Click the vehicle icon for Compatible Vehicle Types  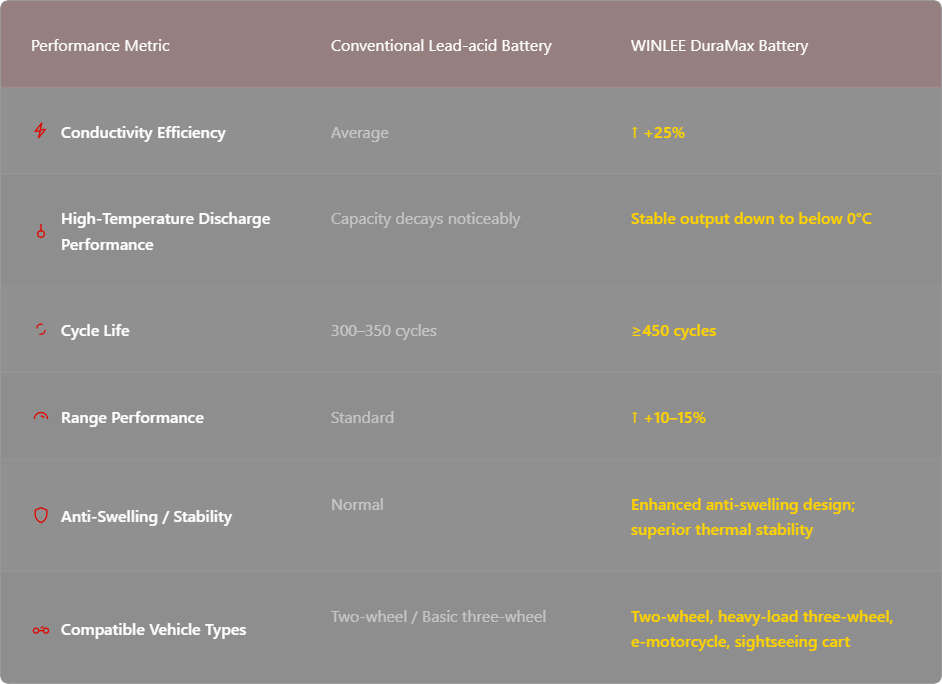(39, 630)
